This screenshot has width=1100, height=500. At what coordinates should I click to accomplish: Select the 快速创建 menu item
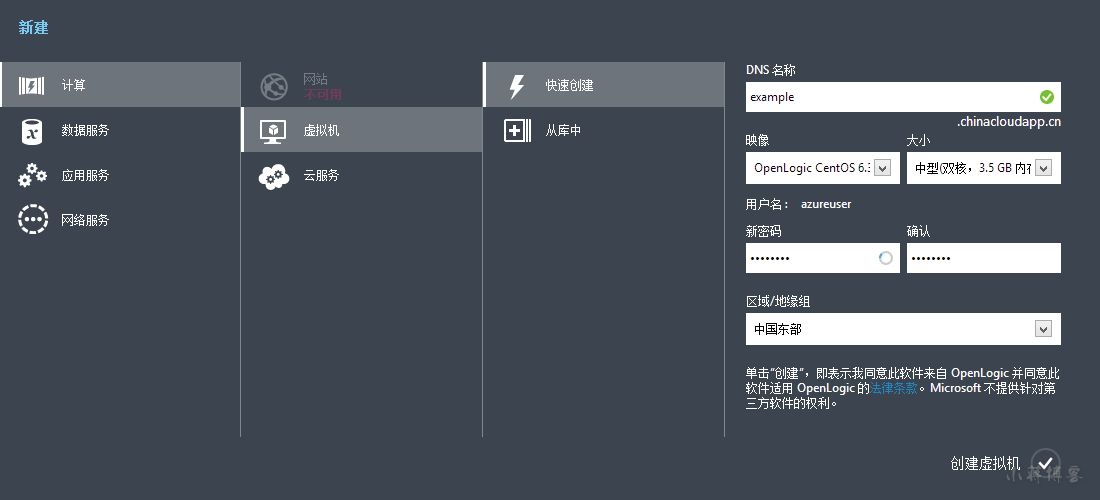coord(603,85)
